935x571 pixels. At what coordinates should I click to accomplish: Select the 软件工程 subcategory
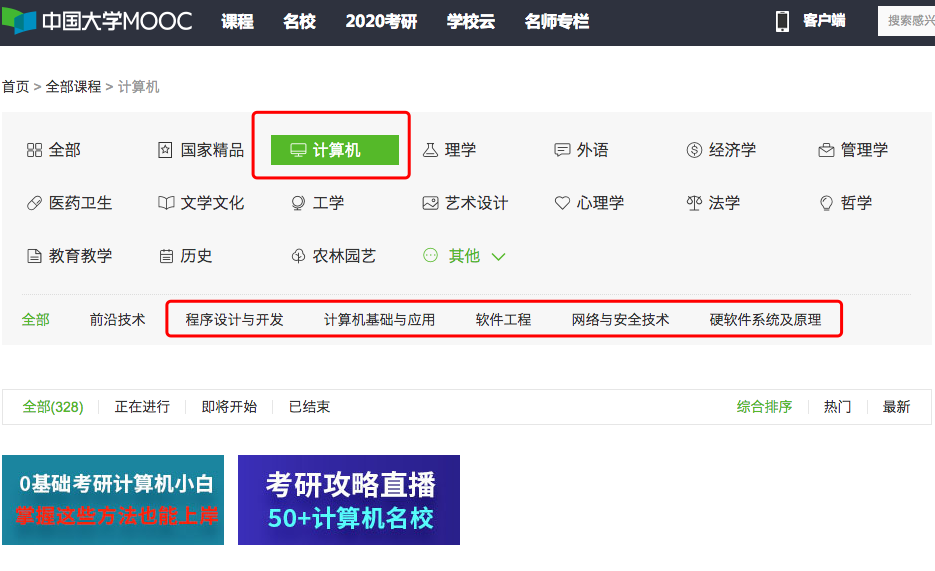click(x=503, y=320)
